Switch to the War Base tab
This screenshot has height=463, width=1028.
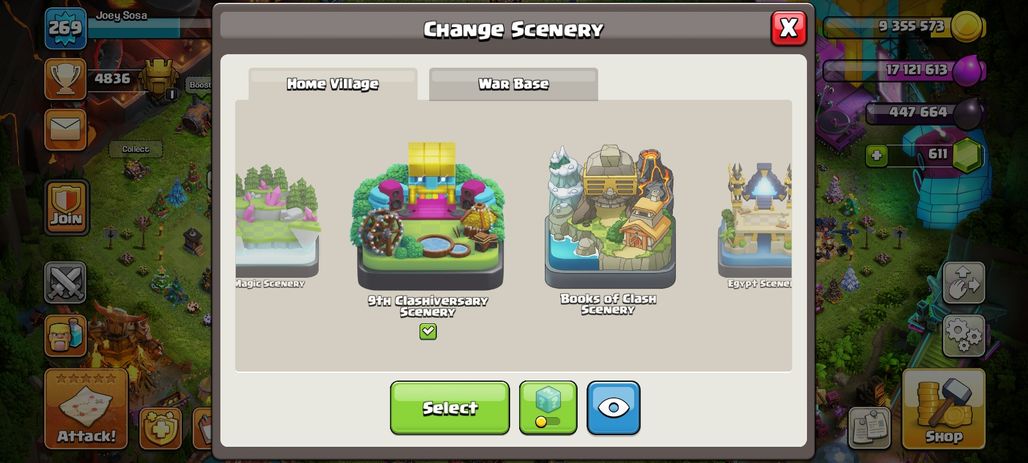(x=513, y=84)
